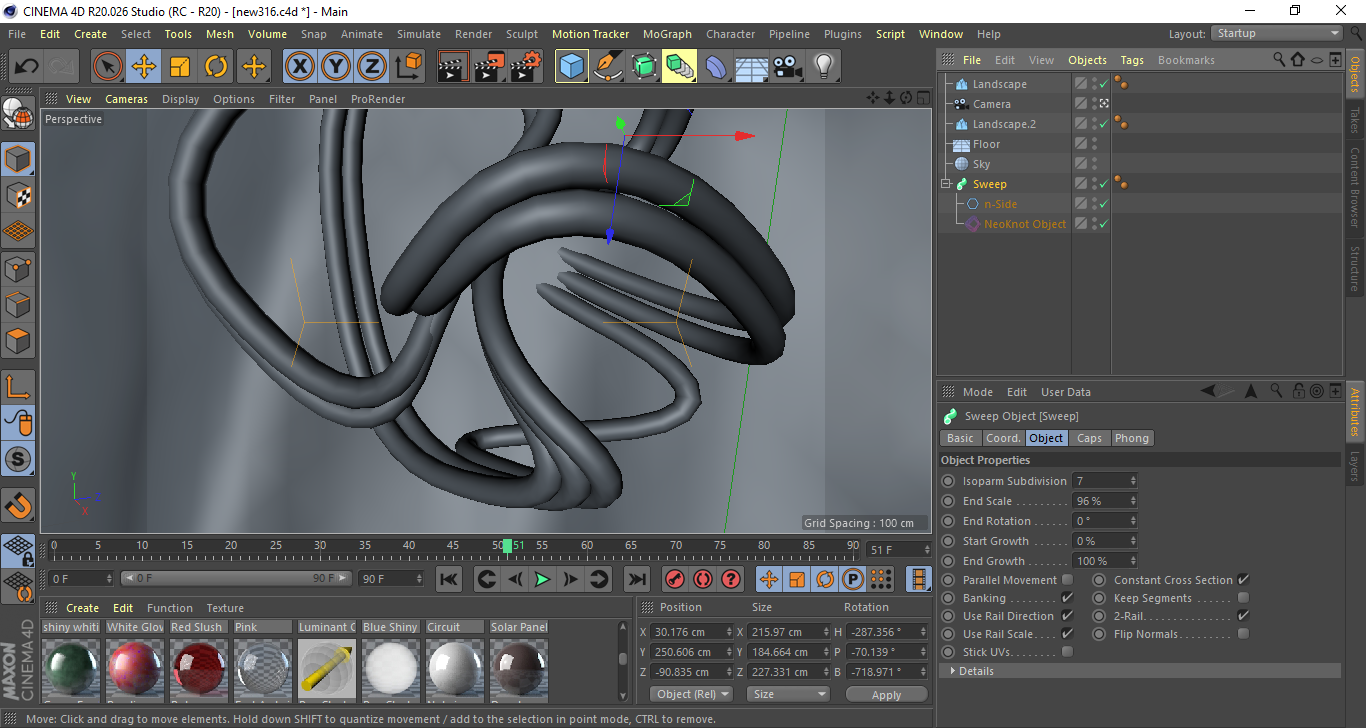The image size is (1366, 728).
Task: Click Render View clapperboard icon
Action: 454,67
